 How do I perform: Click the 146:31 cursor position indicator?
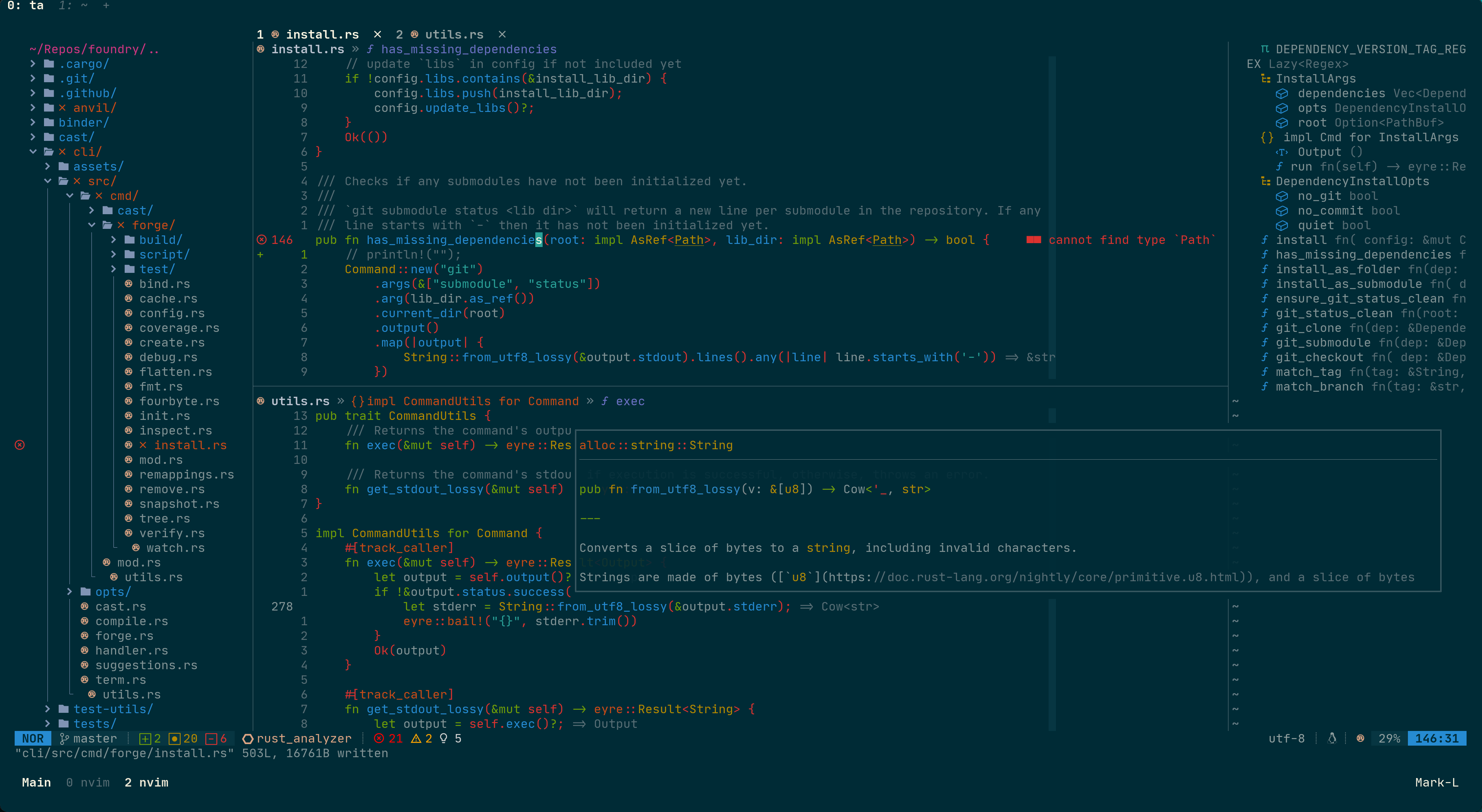point(1436,738)
